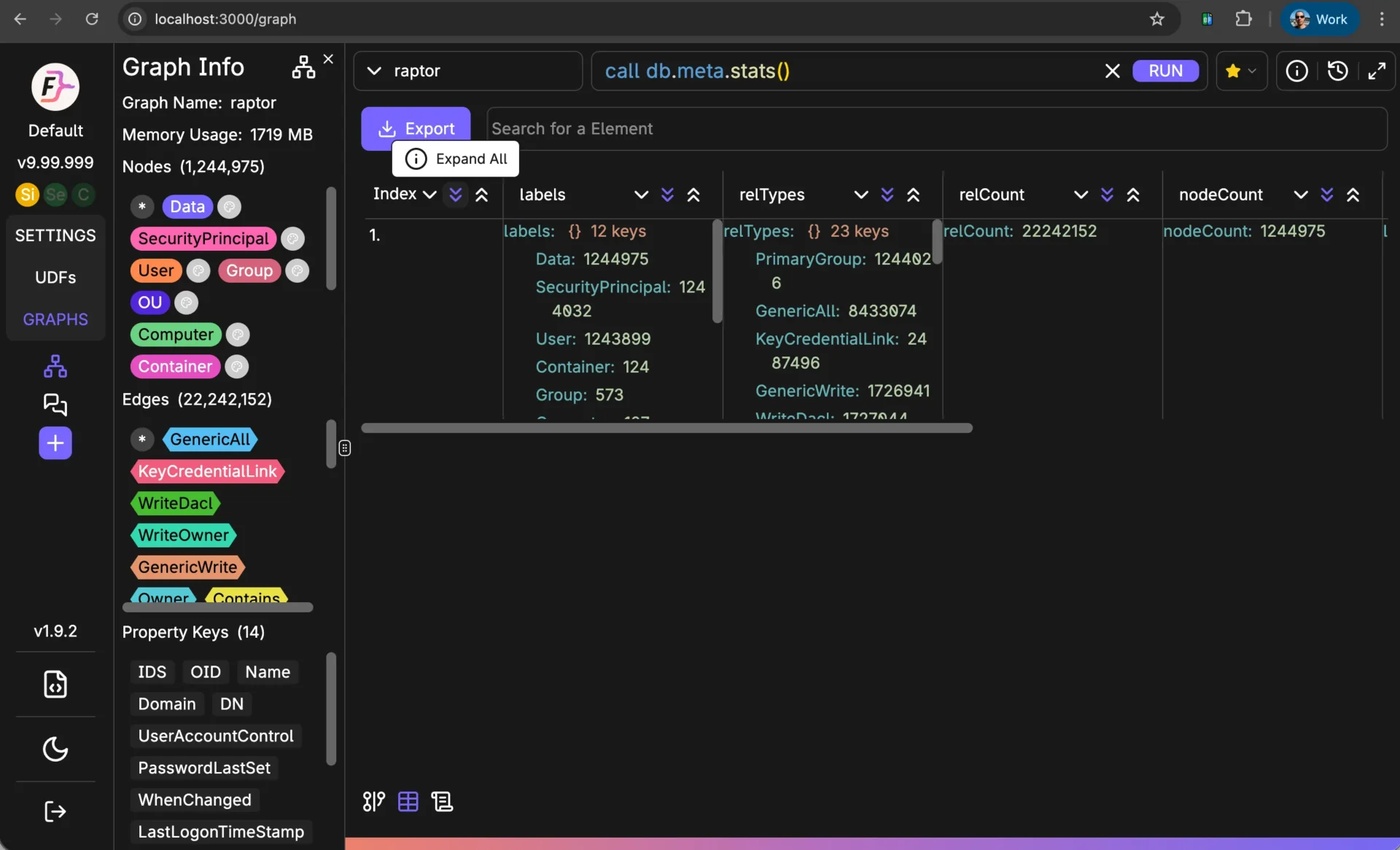Toggle the GenericAll edge type pill
Screen dimensions: 1400x850
coord(209,439)
